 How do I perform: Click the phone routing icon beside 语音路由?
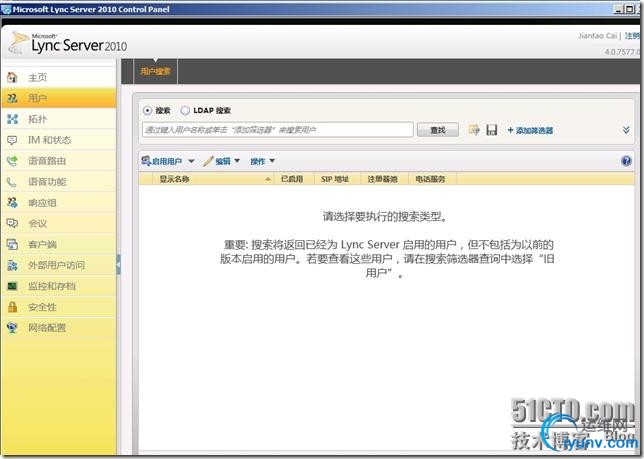12,161
